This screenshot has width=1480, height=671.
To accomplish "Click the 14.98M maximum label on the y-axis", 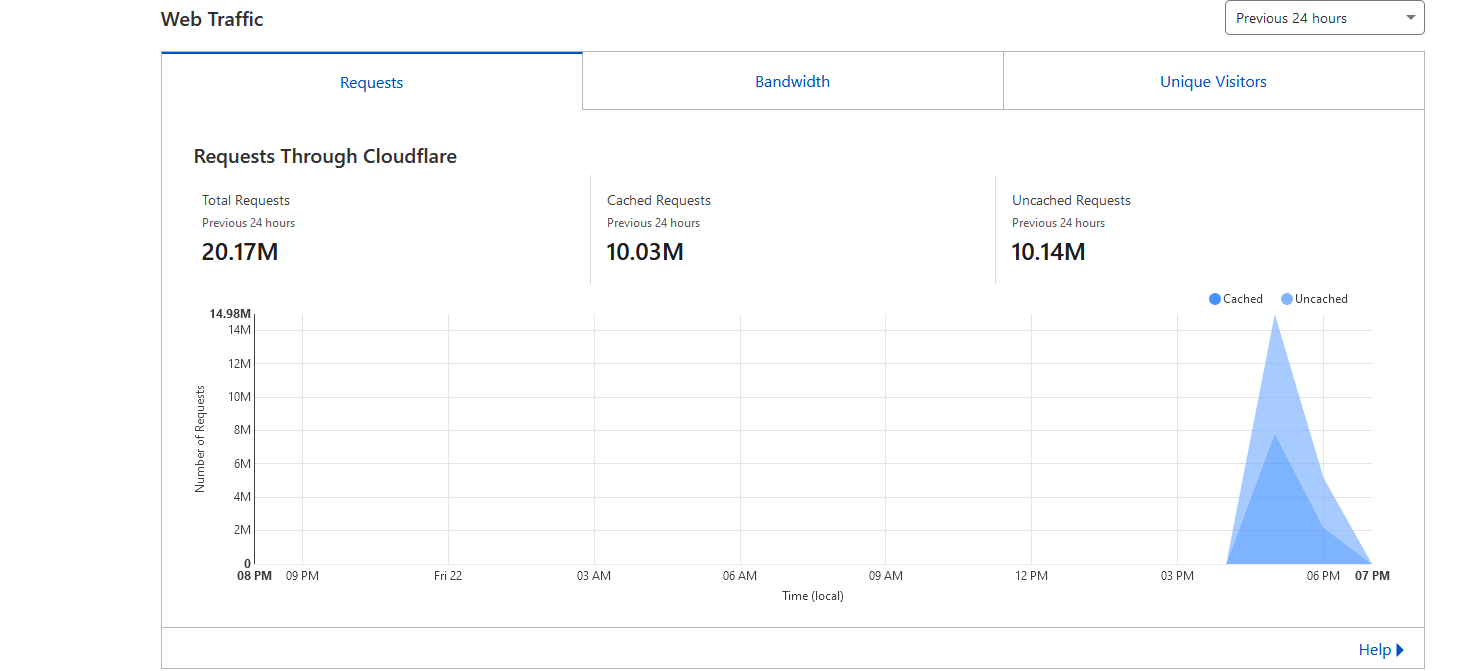I will click(x=230, y=314).
